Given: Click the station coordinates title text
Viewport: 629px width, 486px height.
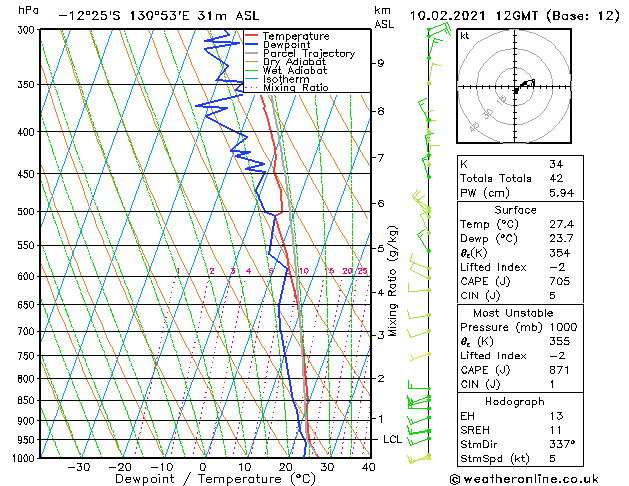Looking at the screenshot, I should (x=153, y=16).
